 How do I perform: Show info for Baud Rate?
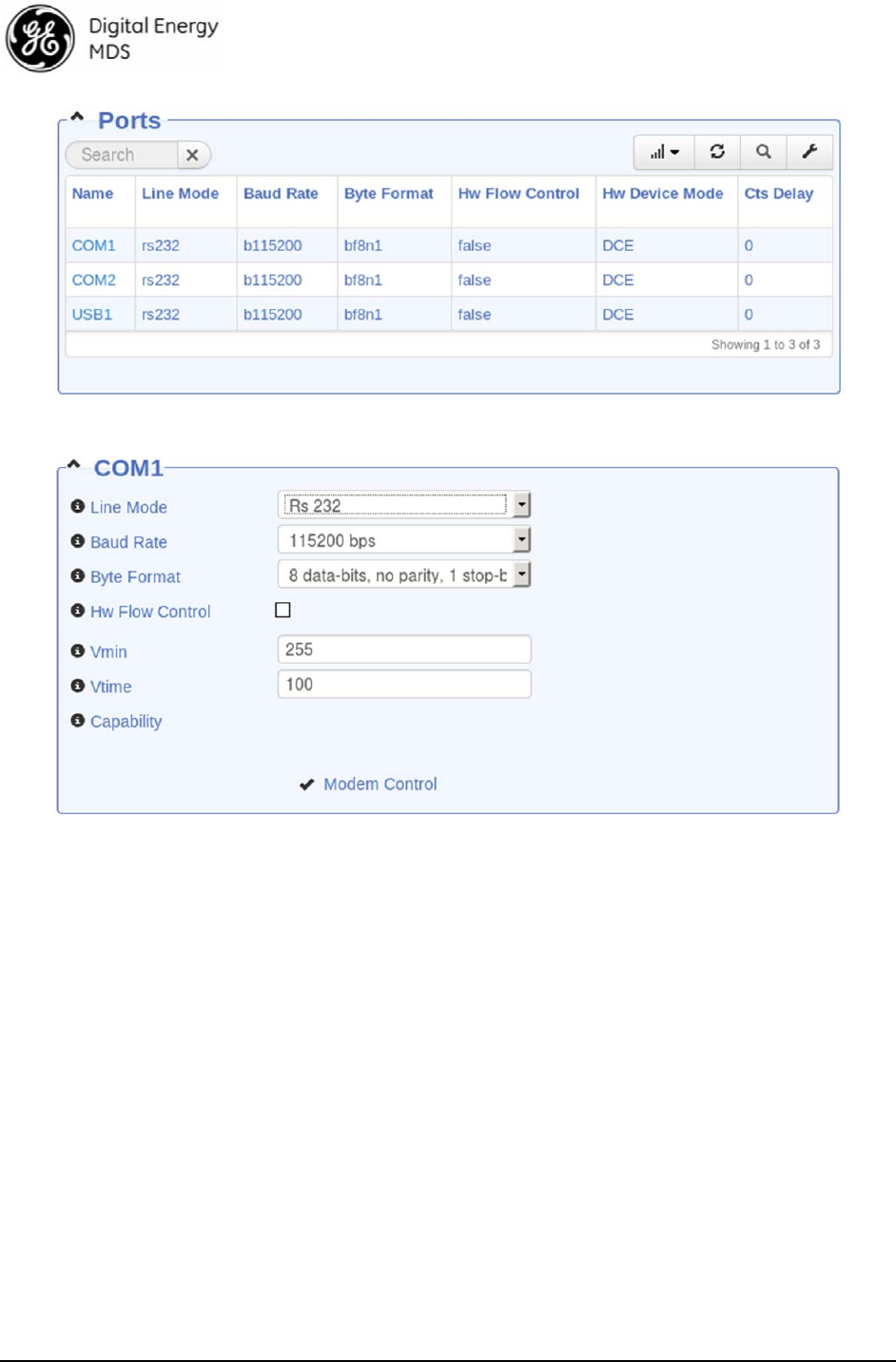coord(78,541)
